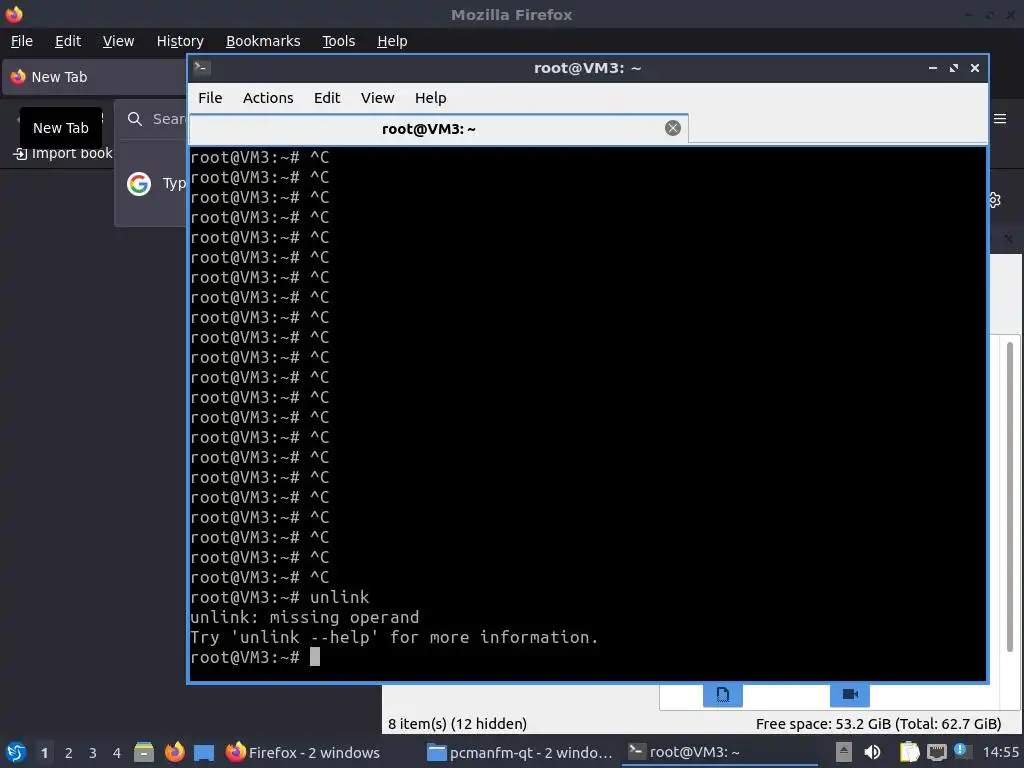Open the removable media eject tray icon
The width and height of the screenshot is (1024, 768).
pos(844,752)
